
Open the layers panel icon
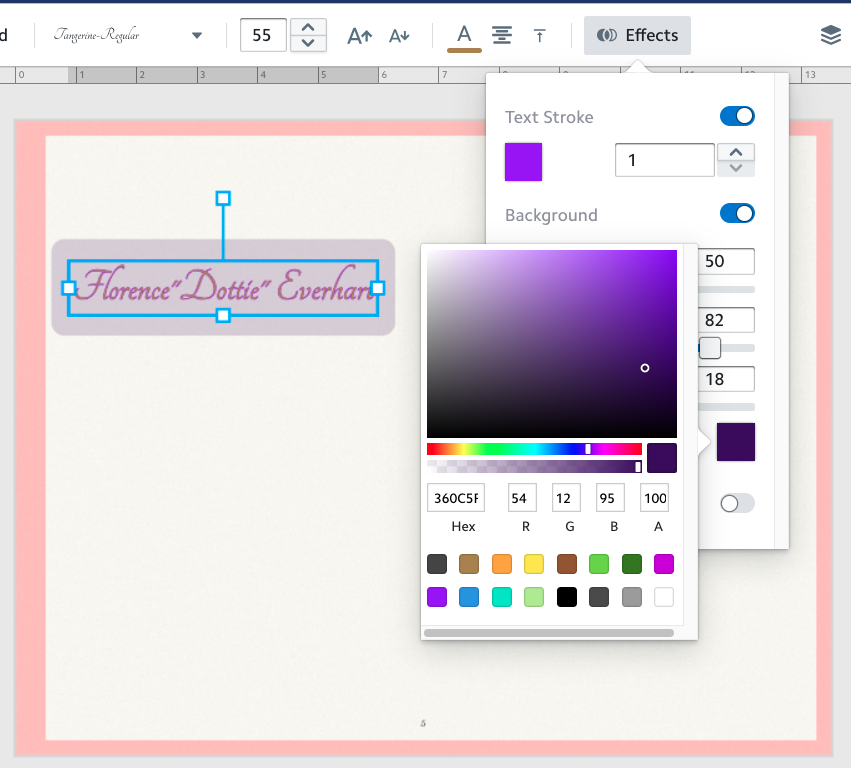pyautogui.click(x=830, y=35)
